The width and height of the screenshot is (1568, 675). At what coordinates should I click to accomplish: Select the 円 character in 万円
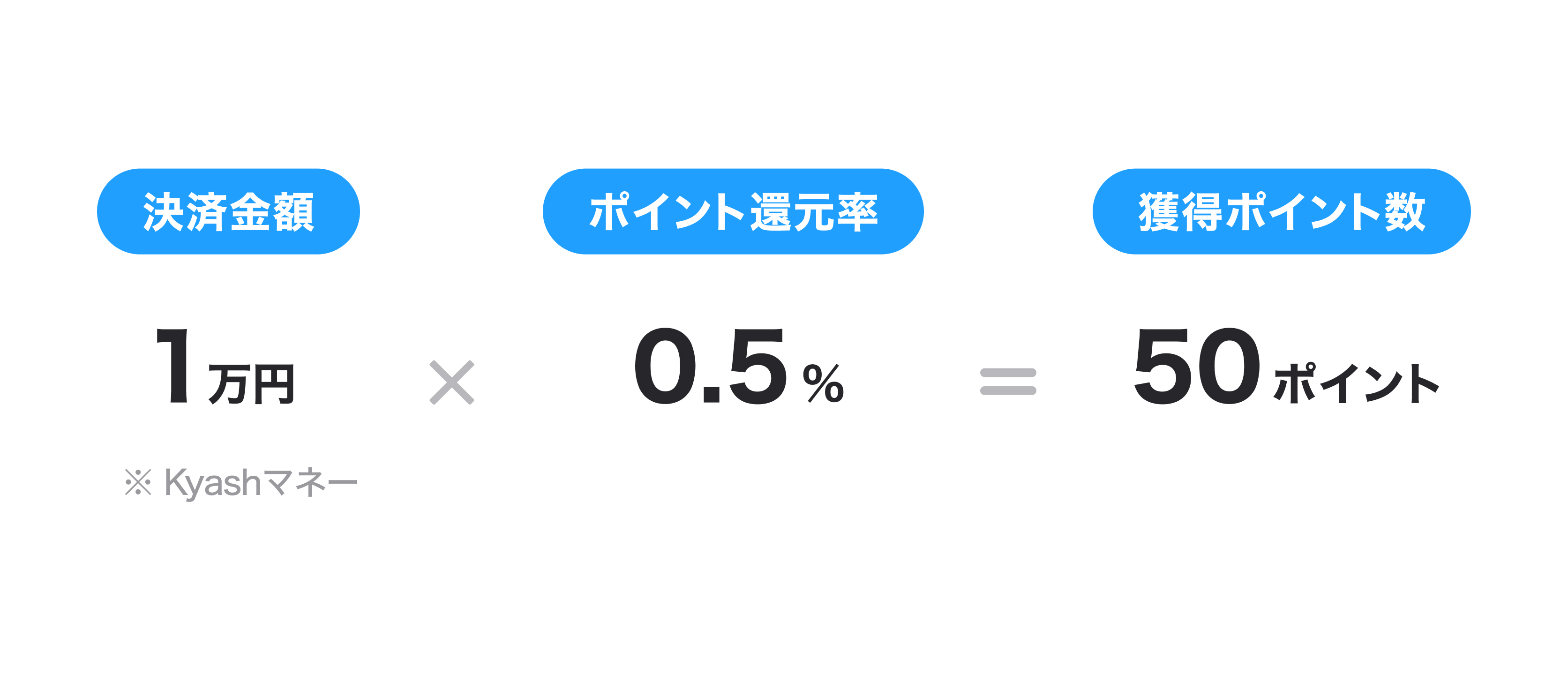273,384
